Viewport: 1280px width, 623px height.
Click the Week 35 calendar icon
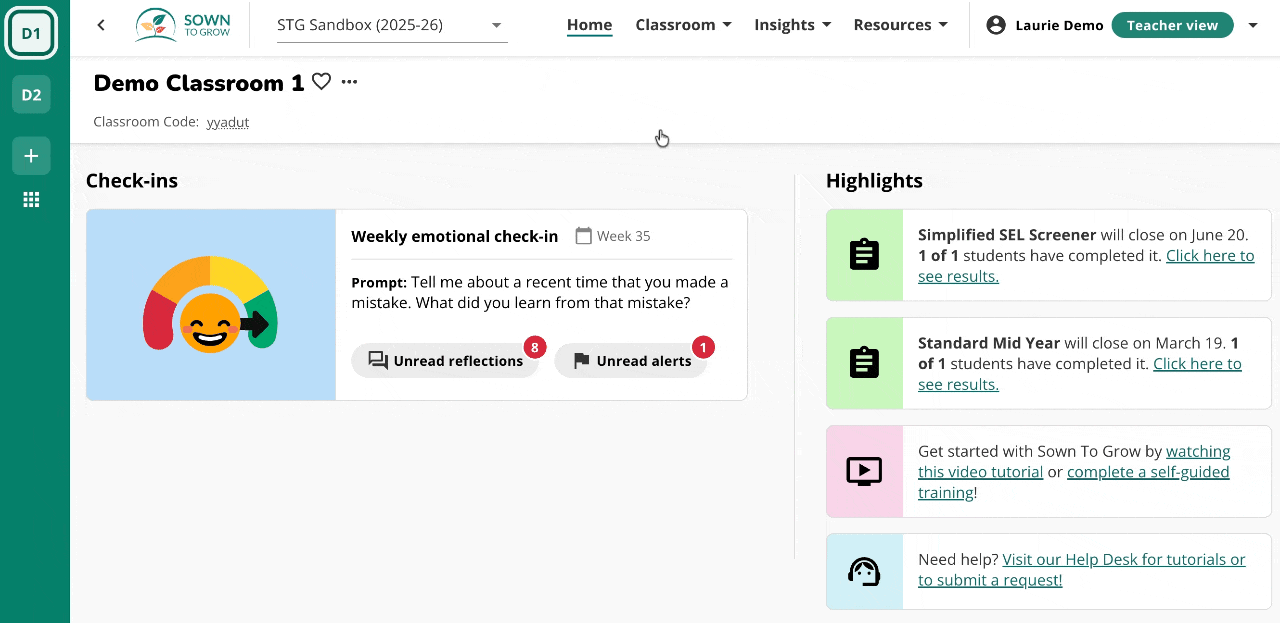pyautogui.click(x=584, y=236)
